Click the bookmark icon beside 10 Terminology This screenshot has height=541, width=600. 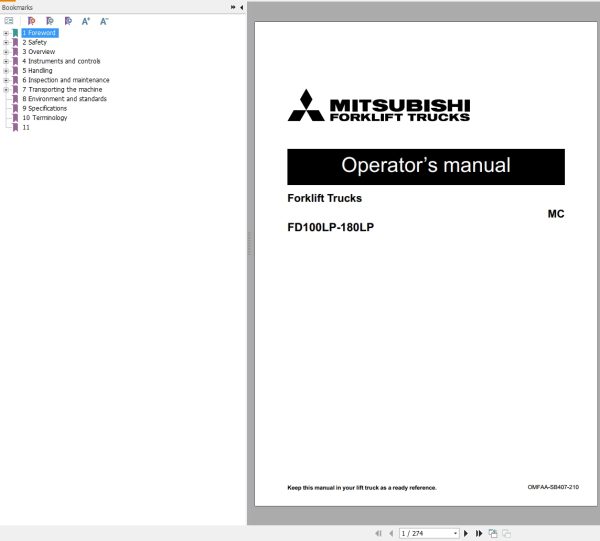point(15,118)
